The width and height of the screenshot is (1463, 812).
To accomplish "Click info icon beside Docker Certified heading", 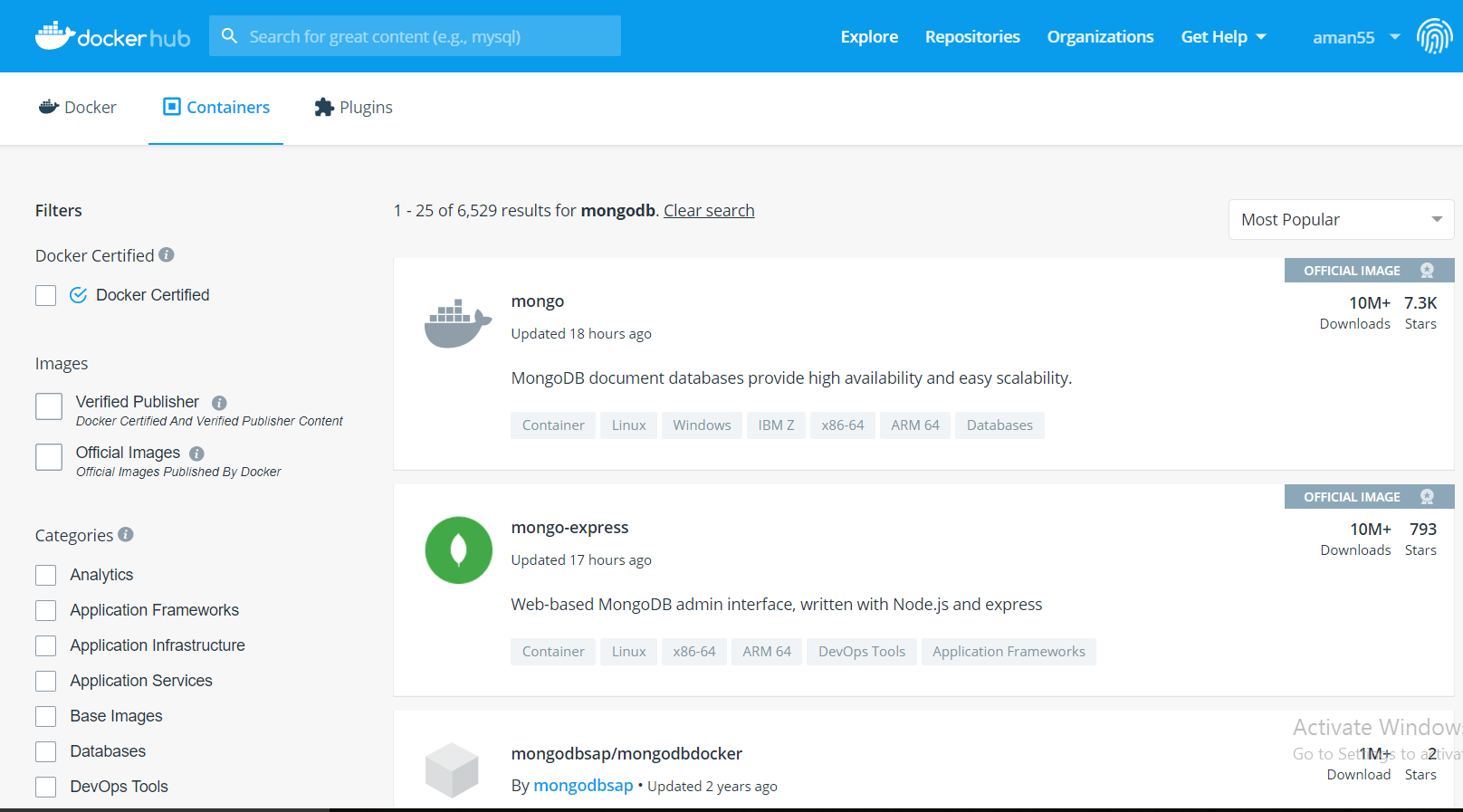I will tap(167, 255).
